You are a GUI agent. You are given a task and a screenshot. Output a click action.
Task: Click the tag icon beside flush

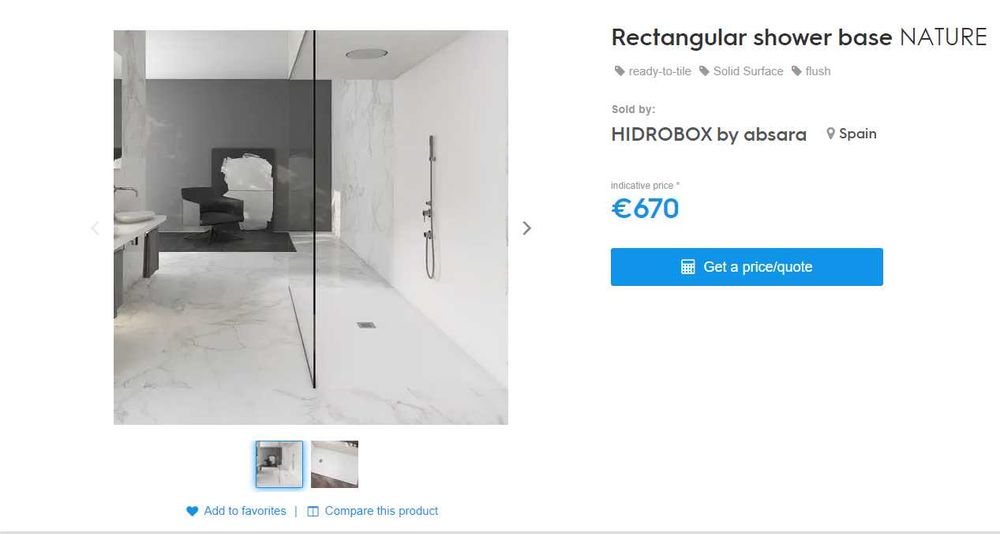click(x=797, y=71)
